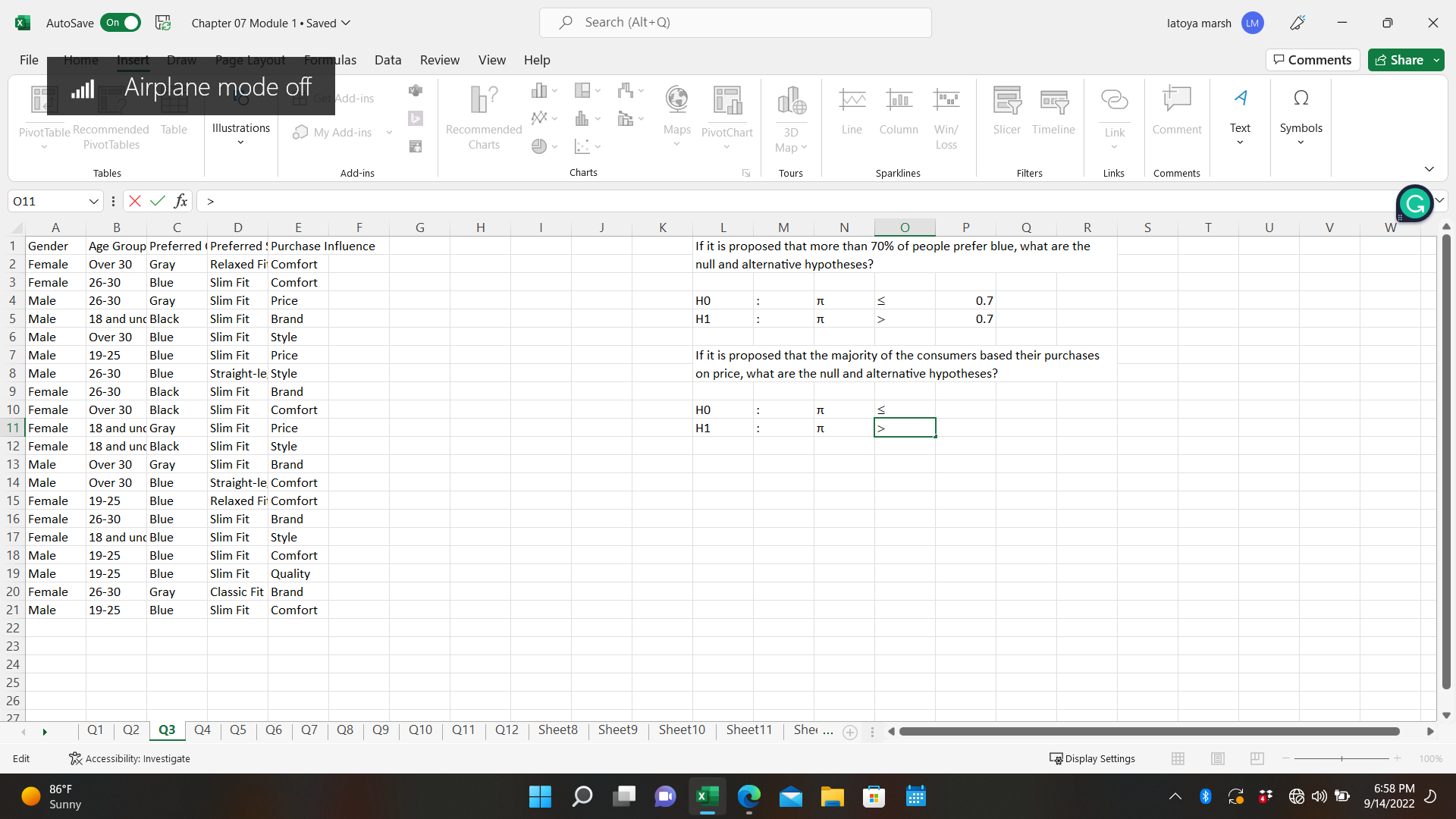Screen dimensions: 1456x819
Task: Open the Data ribbon tab
Action: (388, 60)
